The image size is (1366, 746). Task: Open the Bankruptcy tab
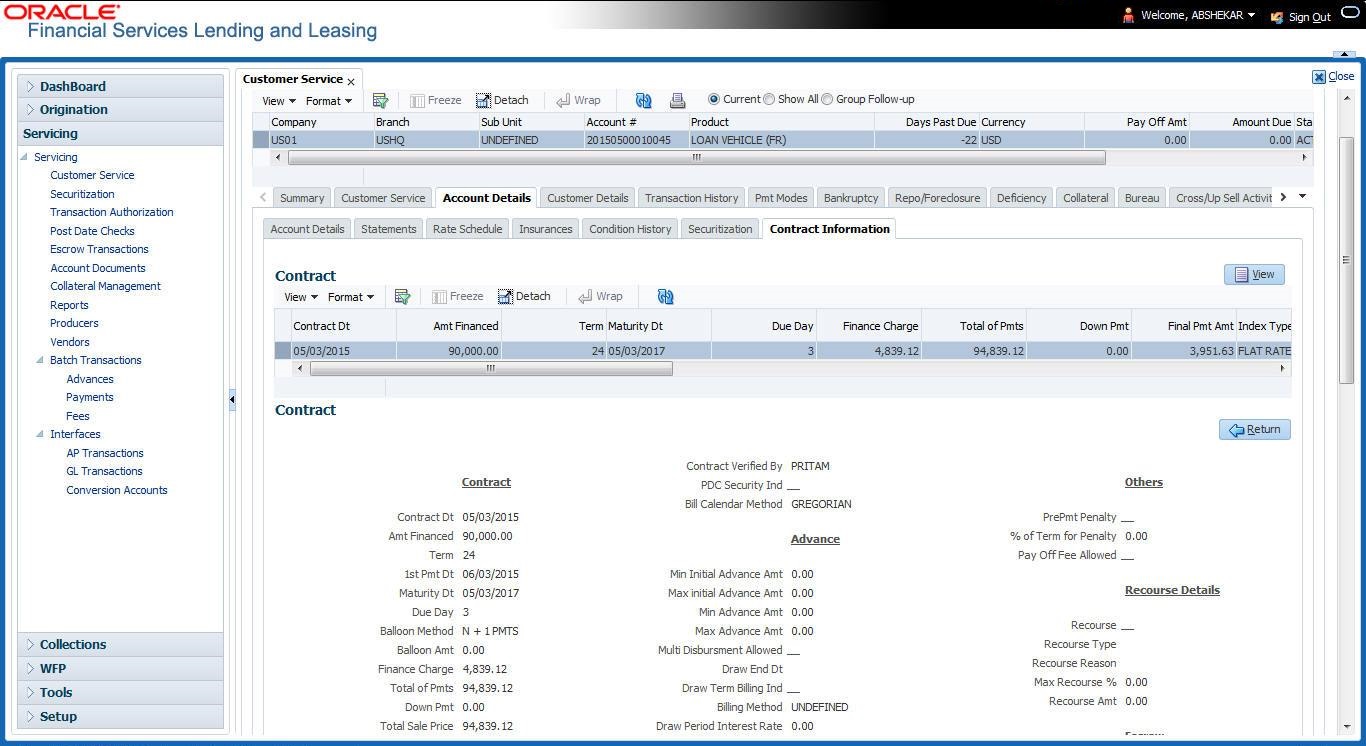pyautogui.click(x=851, y=198)
